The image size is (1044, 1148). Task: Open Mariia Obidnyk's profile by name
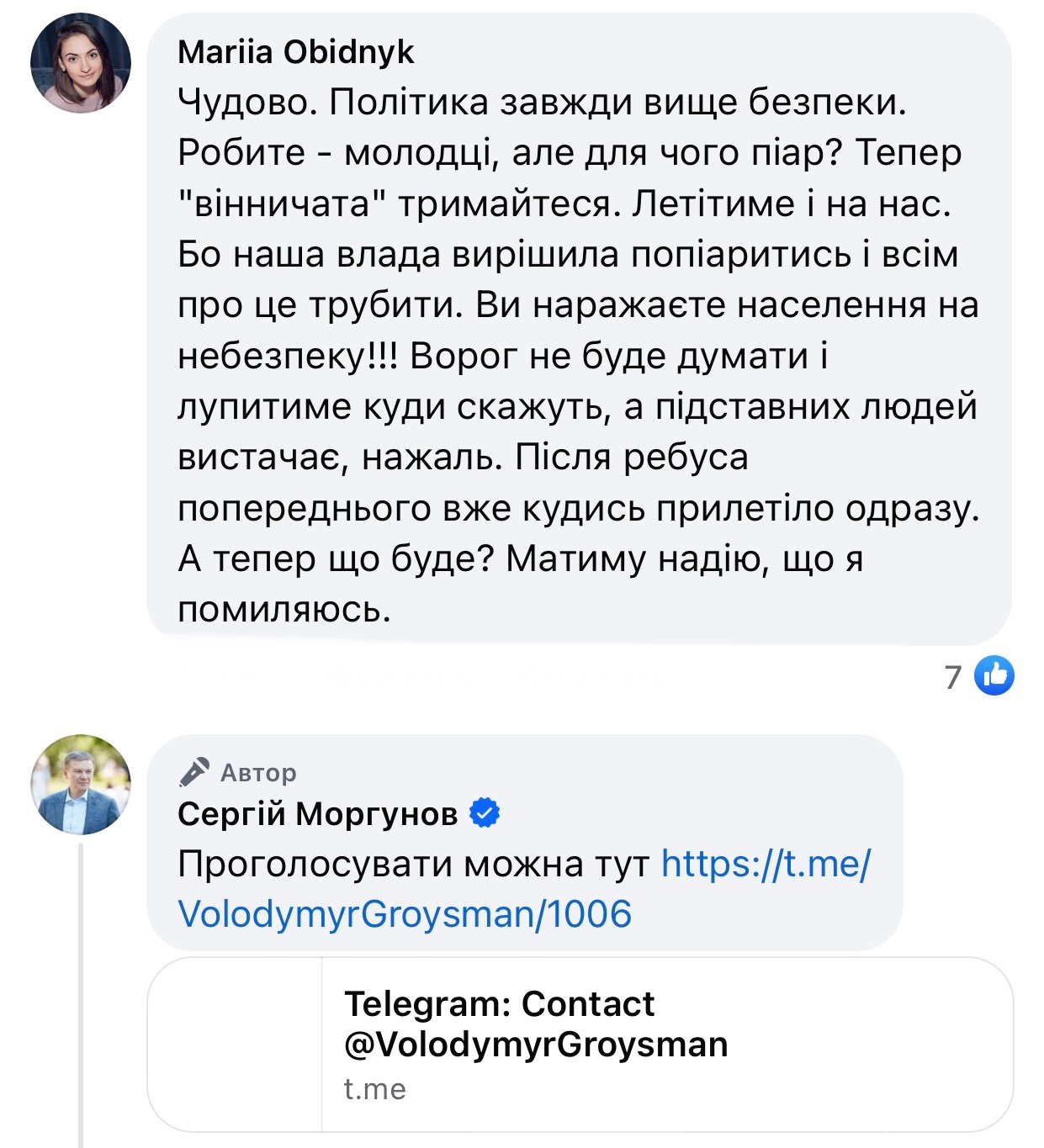[296, 52]
